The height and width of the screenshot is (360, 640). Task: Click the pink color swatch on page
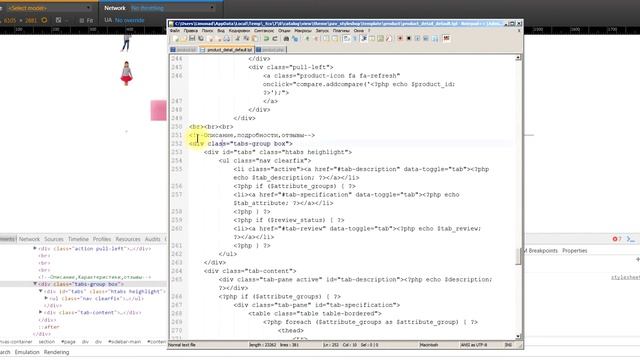pos(158,110)
